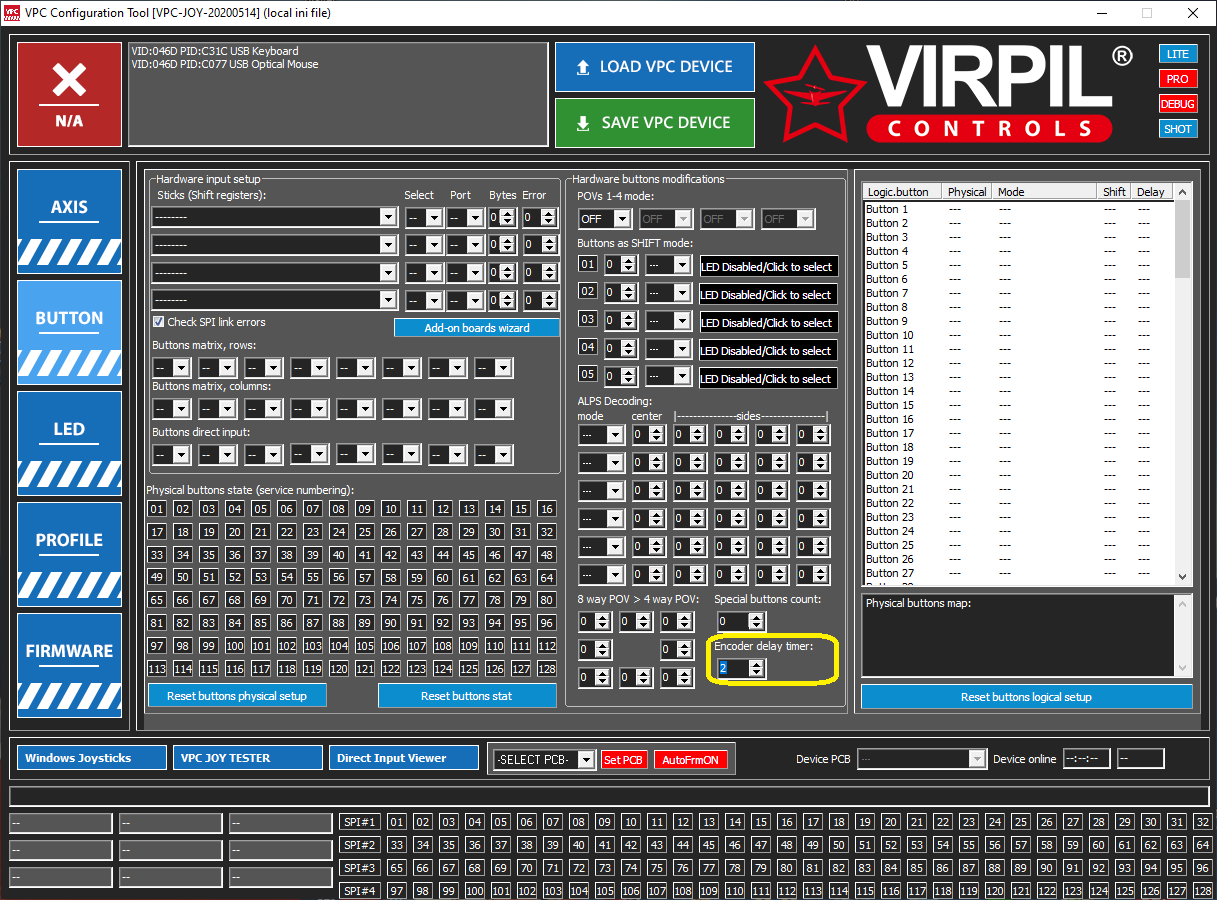Image resolution: width=1217 pixels, height=900 pixels.
Task: Click Shift column header
Action: click(1115, 192)
